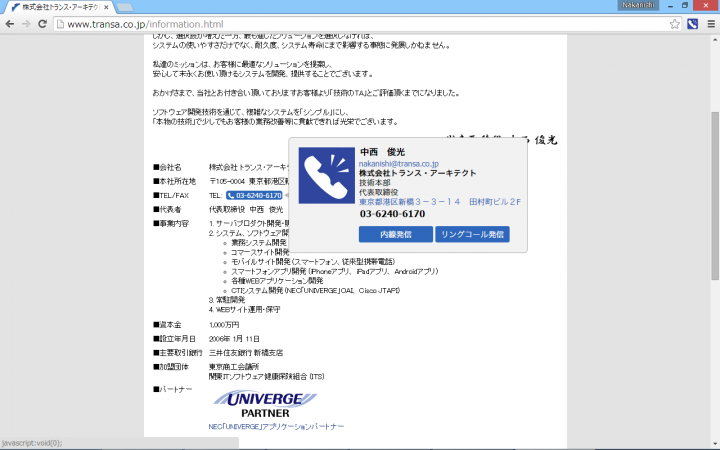The height and width of the screenshot is (450, 720).
Task: Click the ■パートナー label
Action: 173,389
